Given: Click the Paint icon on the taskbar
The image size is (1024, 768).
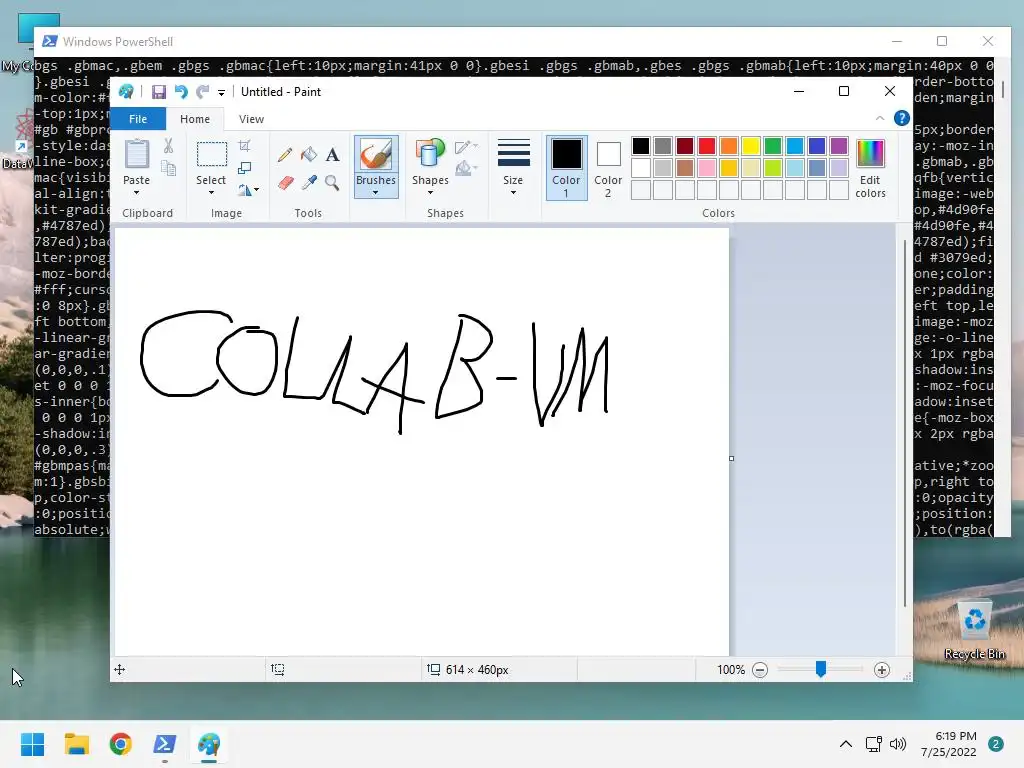Looking at the screenshot, I should [x=209, y=744].
